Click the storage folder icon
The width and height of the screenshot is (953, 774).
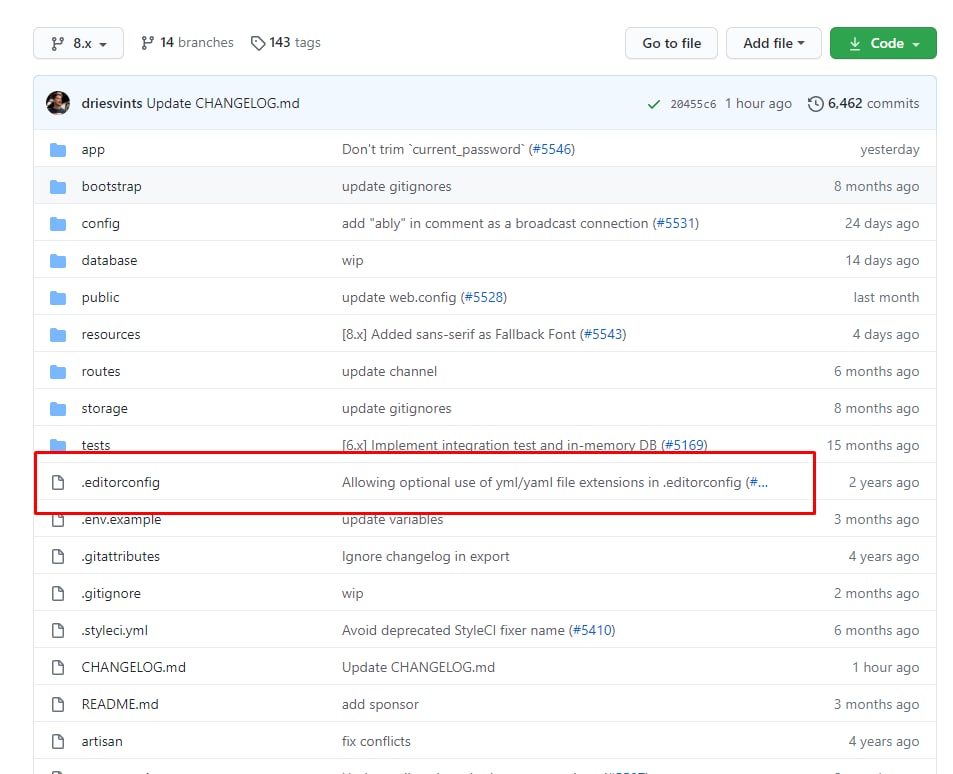[x=58, y=409]
